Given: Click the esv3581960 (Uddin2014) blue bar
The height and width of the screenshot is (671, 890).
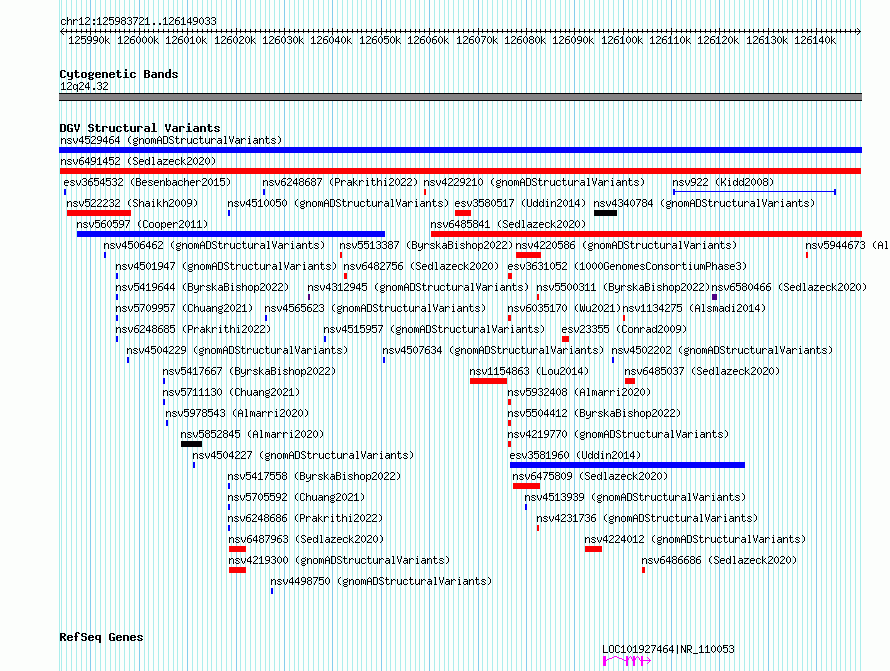Looking at the screenshot, I should tap(627, 465).
